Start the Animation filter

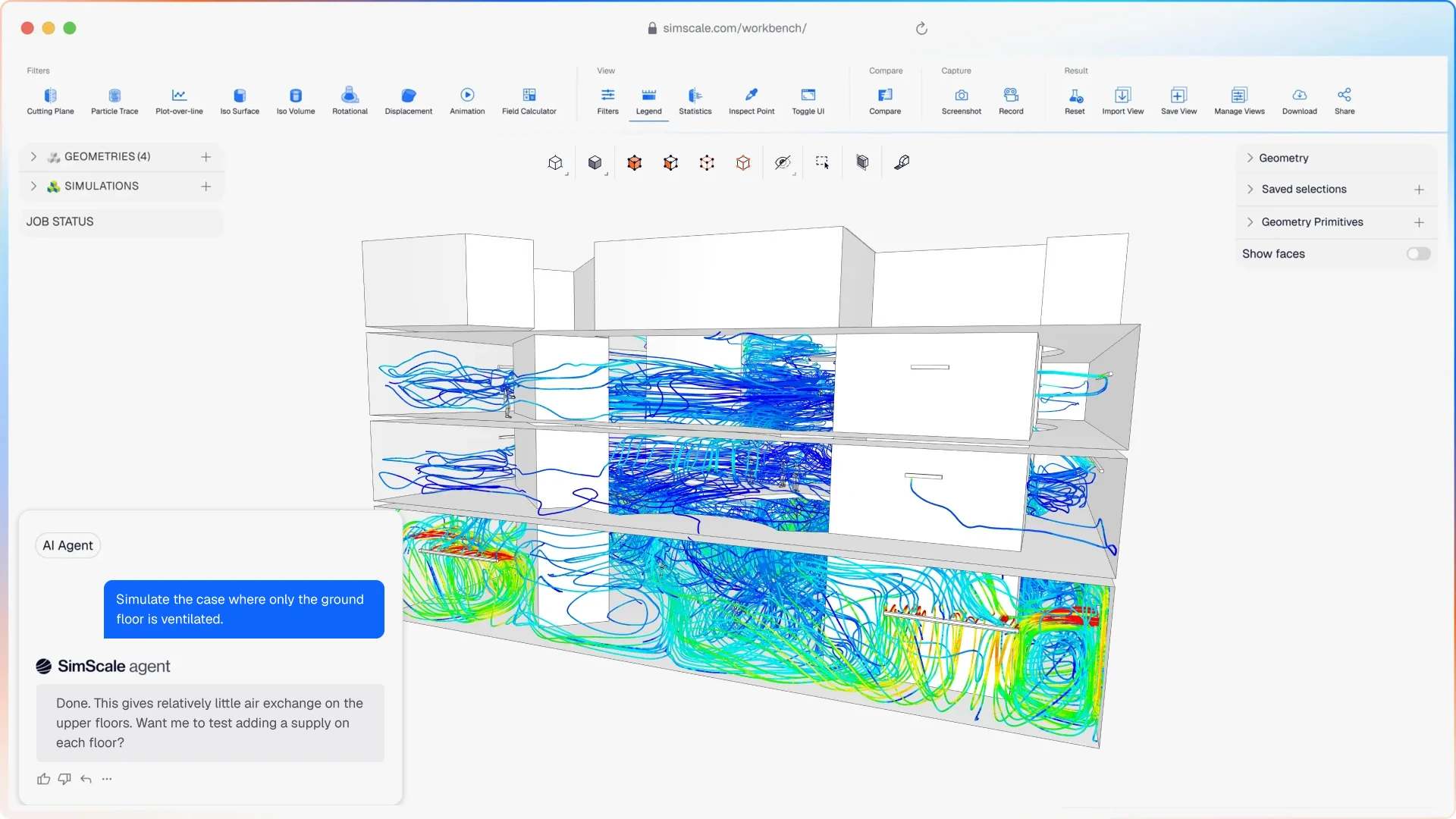click(467, 101)
